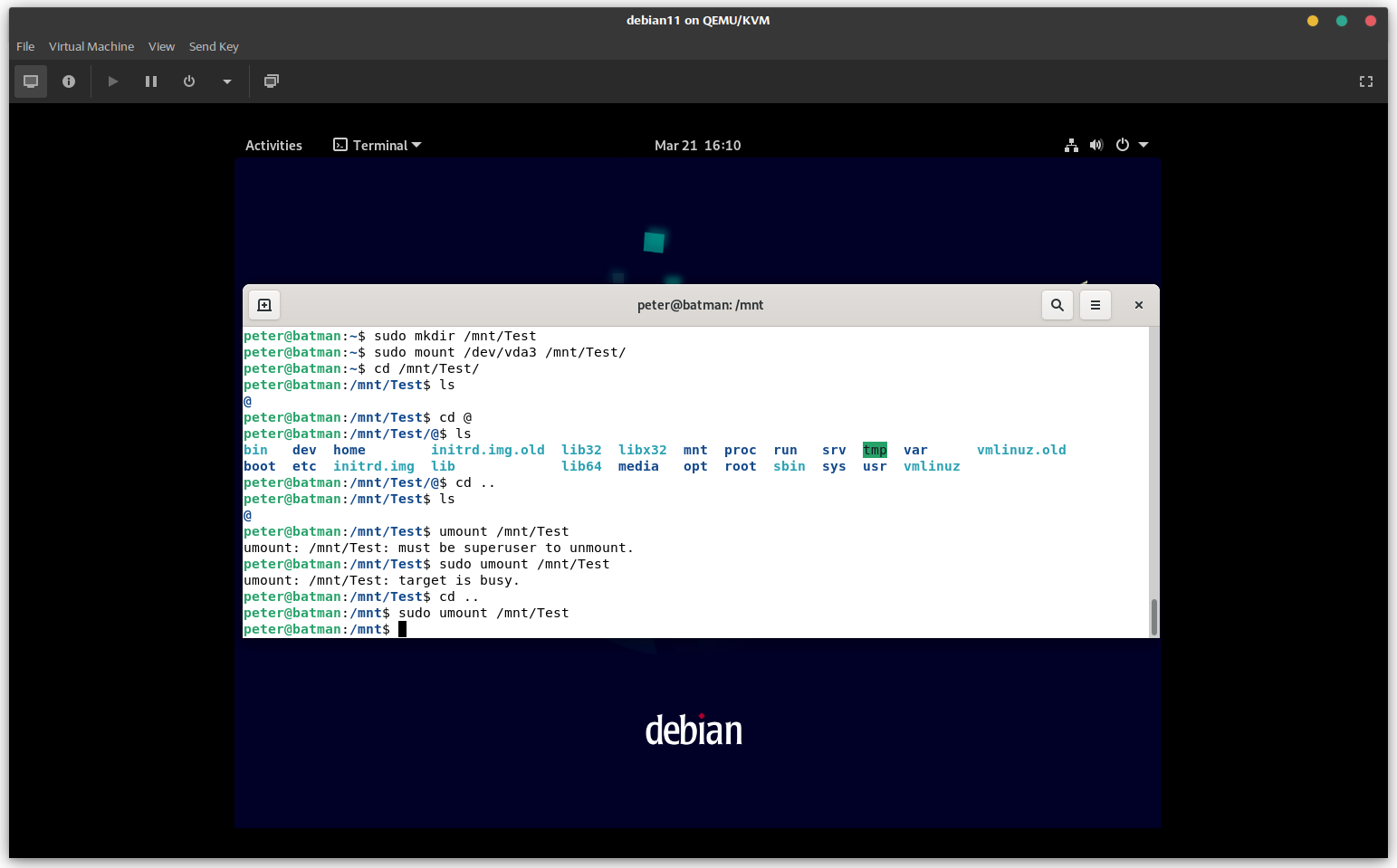
Task: Open the Virtual Machine menu
Action: pyautogui.click(x=91, y=46)
